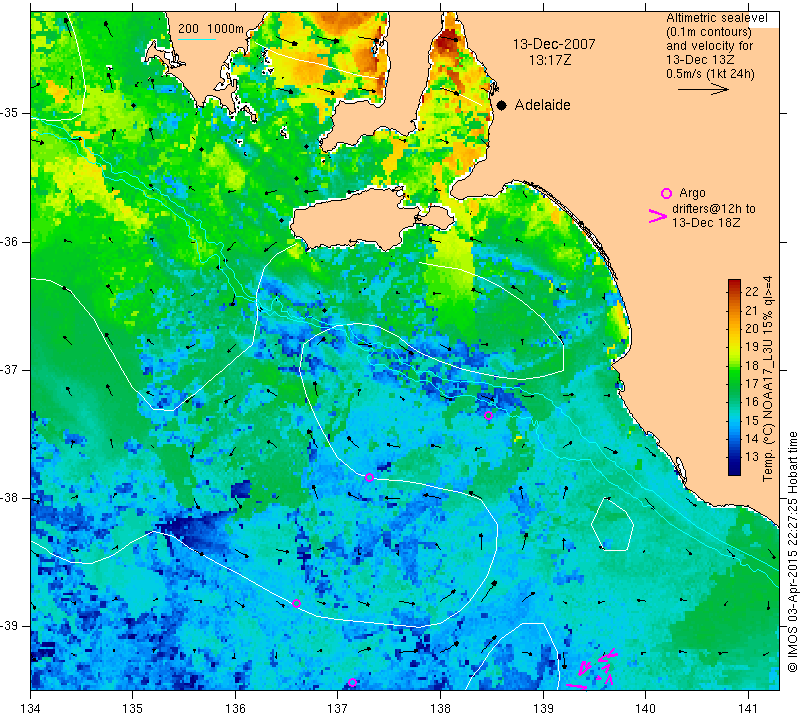Screen dimensions: 800x720
Task: Click the black Adelaide city dot marker
Action: point(502,105)
